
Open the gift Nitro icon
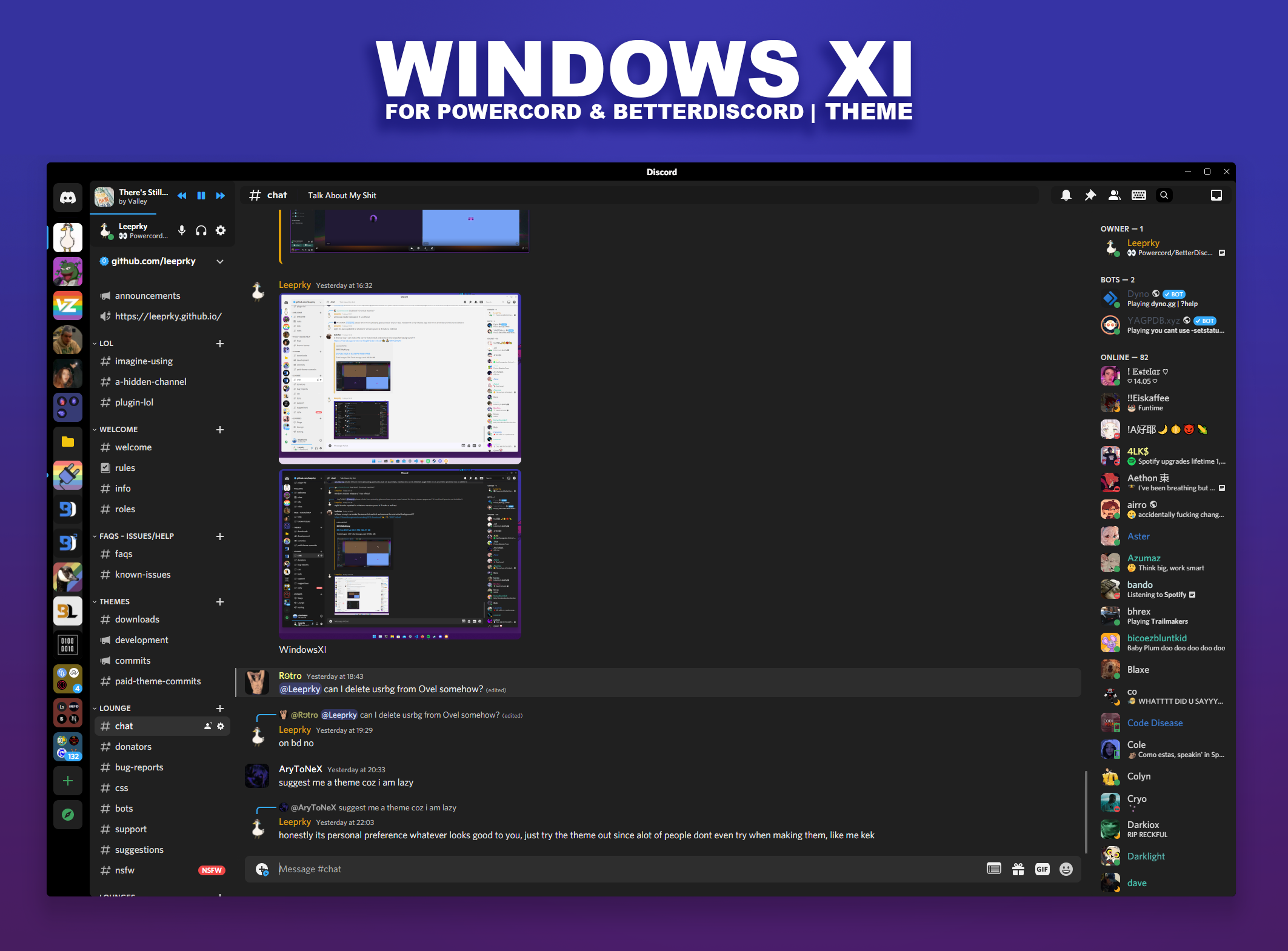coord(1018,869)
